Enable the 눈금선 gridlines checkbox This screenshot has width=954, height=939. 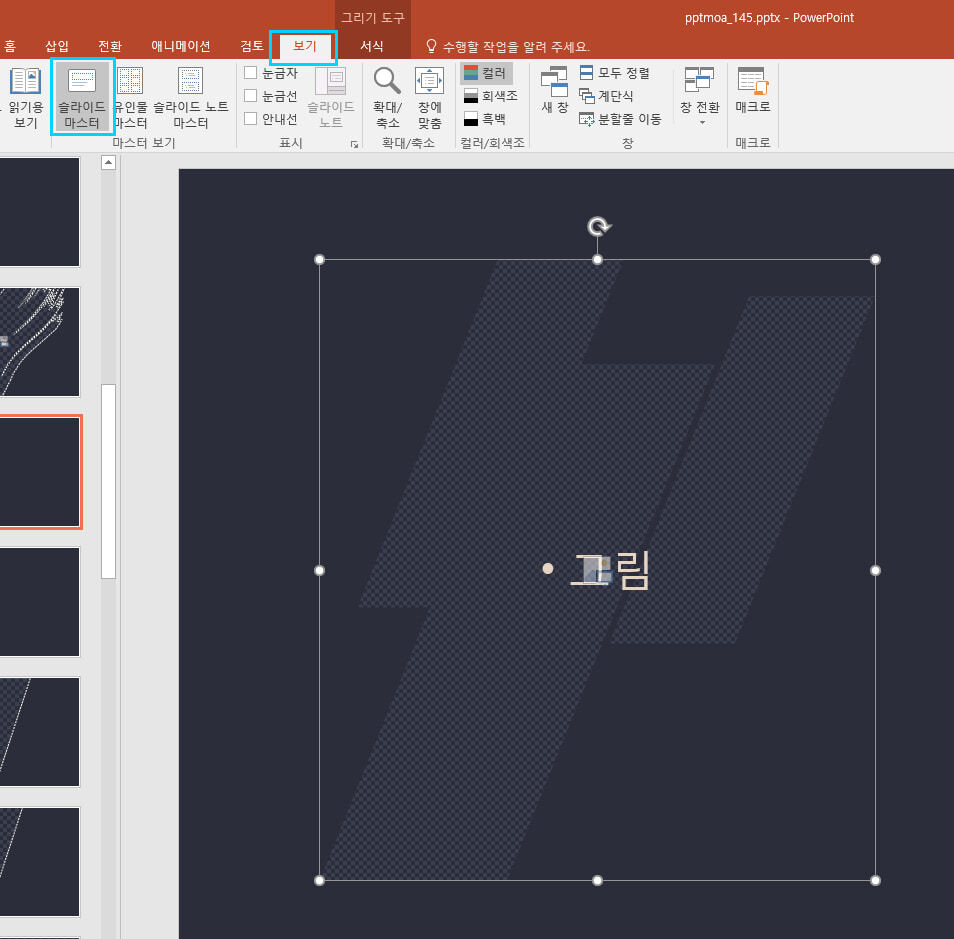pyautogui.click(x=250, y=96)
